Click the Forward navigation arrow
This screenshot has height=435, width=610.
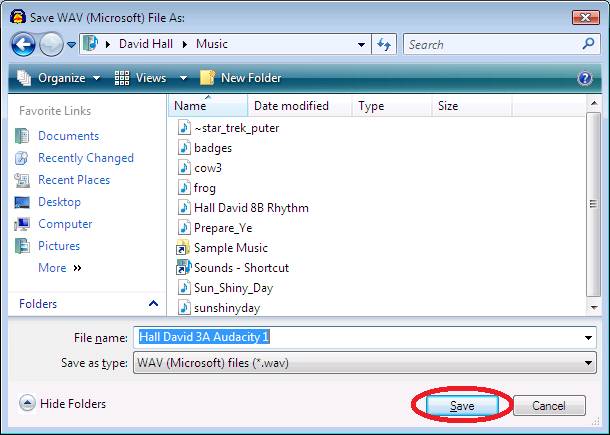(51, 44)
